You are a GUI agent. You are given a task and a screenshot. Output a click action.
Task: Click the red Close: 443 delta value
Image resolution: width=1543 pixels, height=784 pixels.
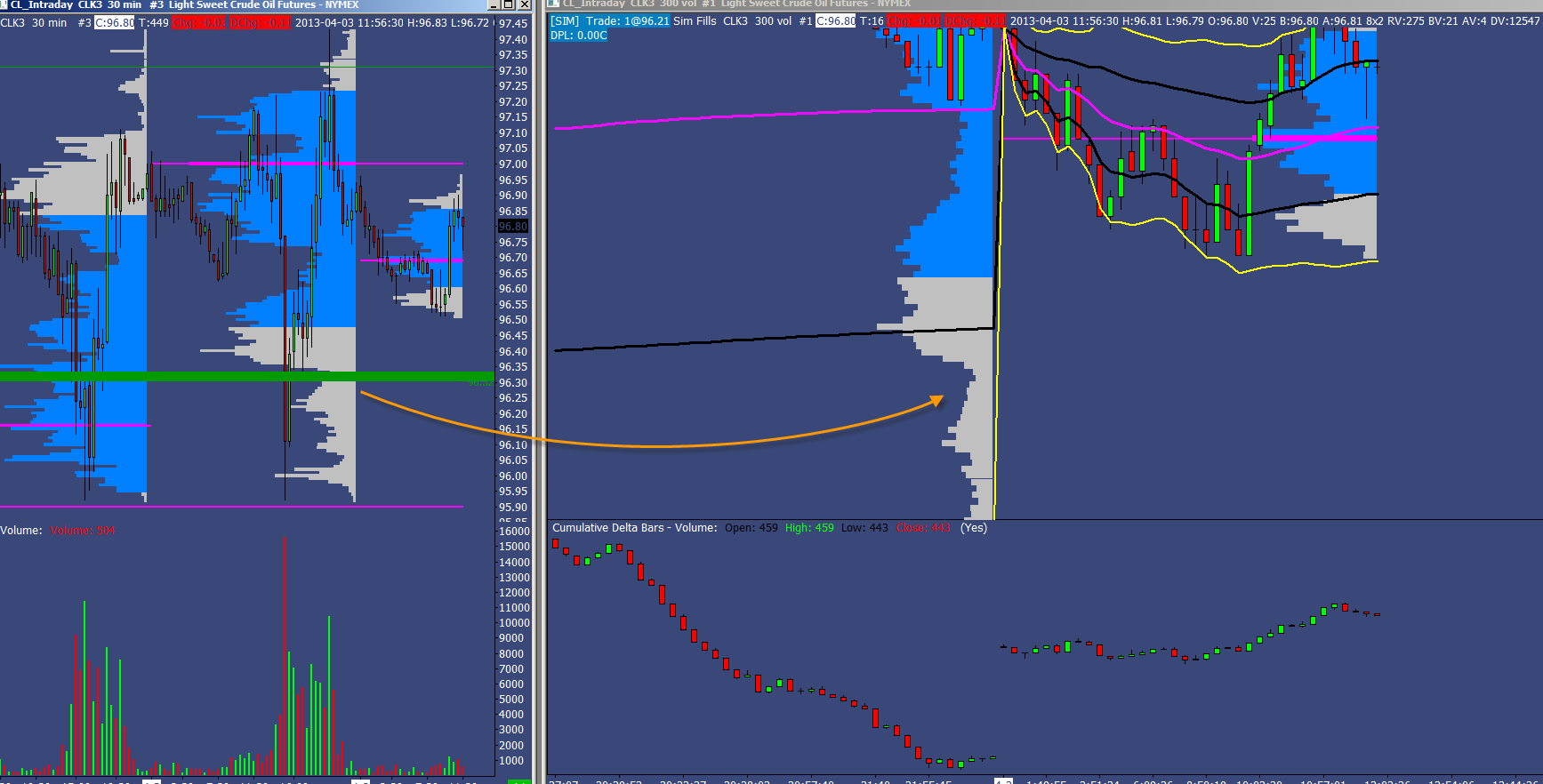click(923, 528)
